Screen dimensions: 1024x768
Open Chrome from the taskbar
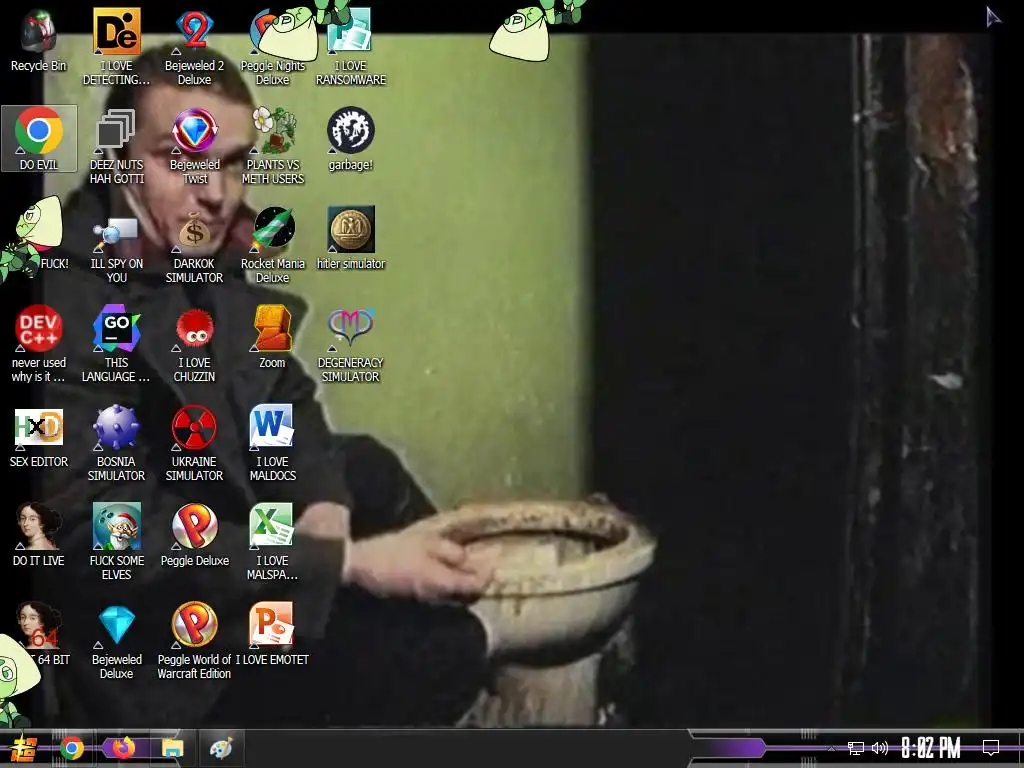pyautogui.click(x=72, y=748)
